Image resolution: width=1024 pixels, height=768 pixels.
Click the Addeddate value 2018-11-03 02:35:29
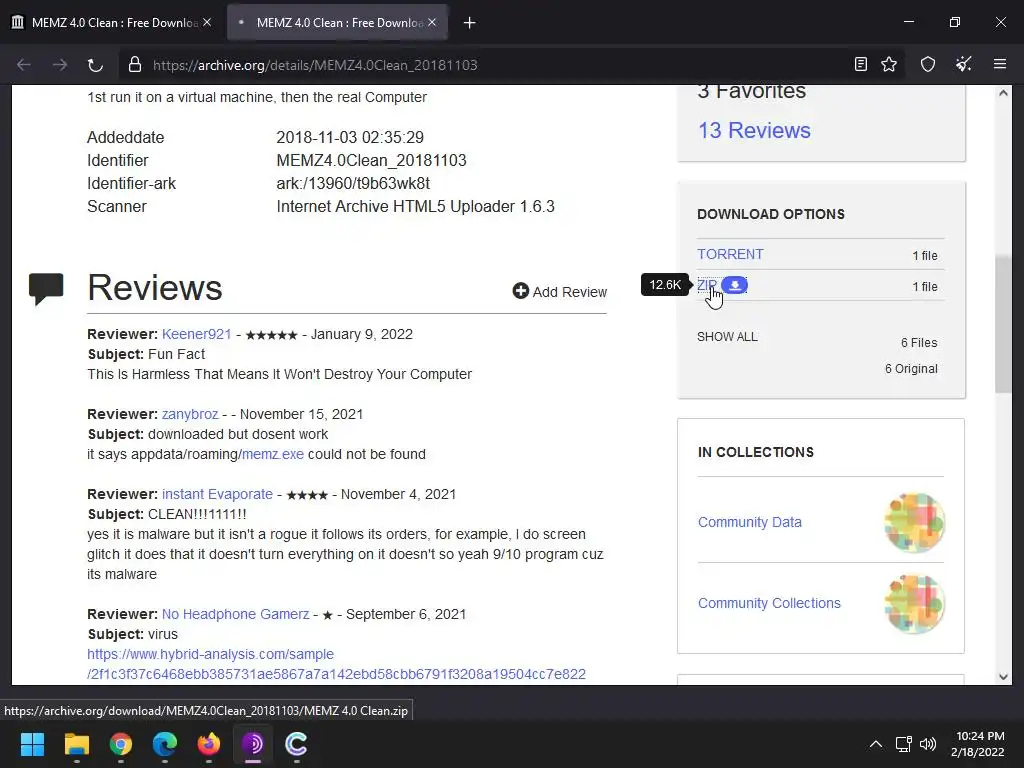350,138
